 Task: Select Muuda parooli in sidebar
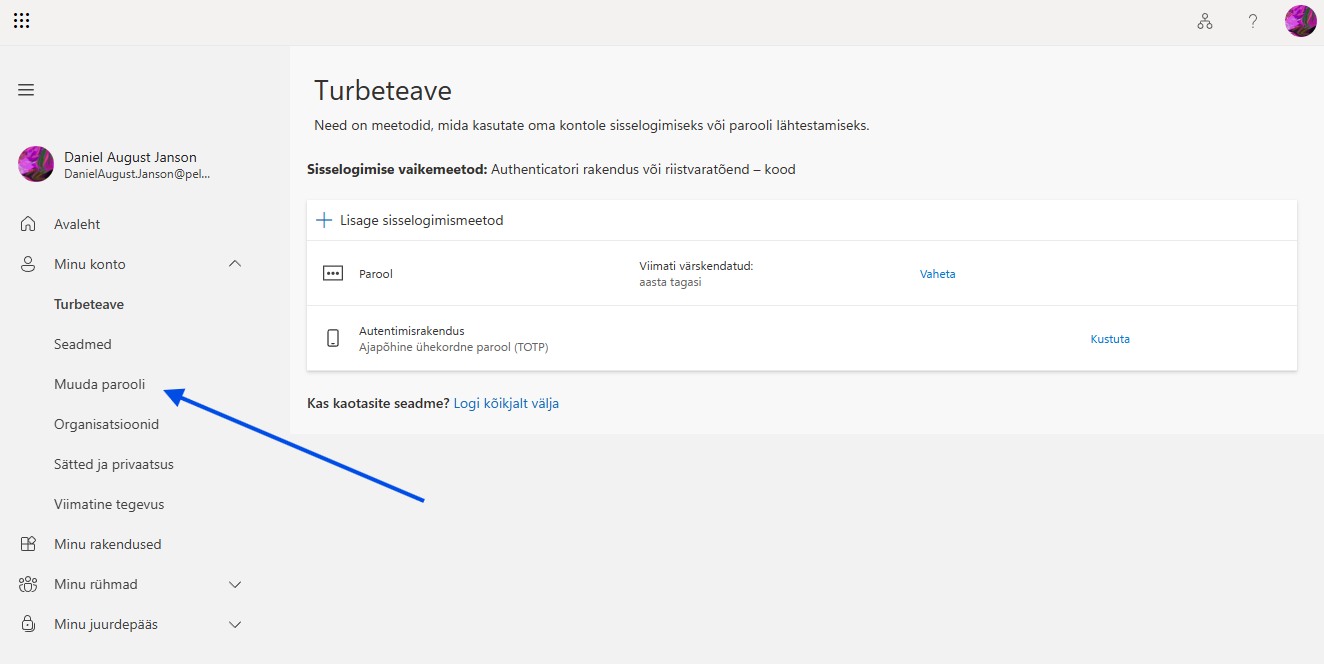[x=99, y=384]
